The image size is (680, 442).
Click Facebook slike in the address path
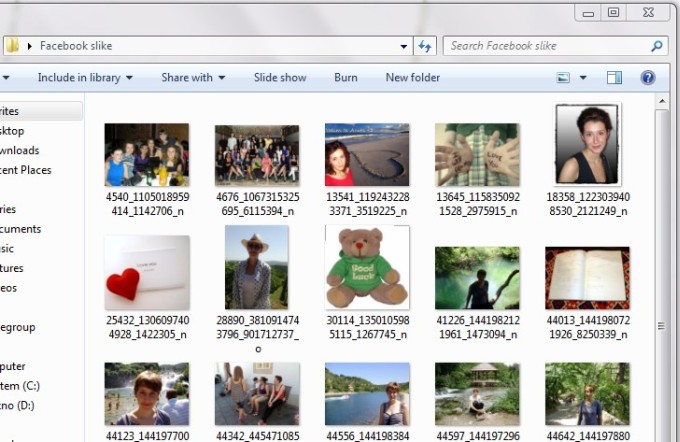[x=76, y=46]
